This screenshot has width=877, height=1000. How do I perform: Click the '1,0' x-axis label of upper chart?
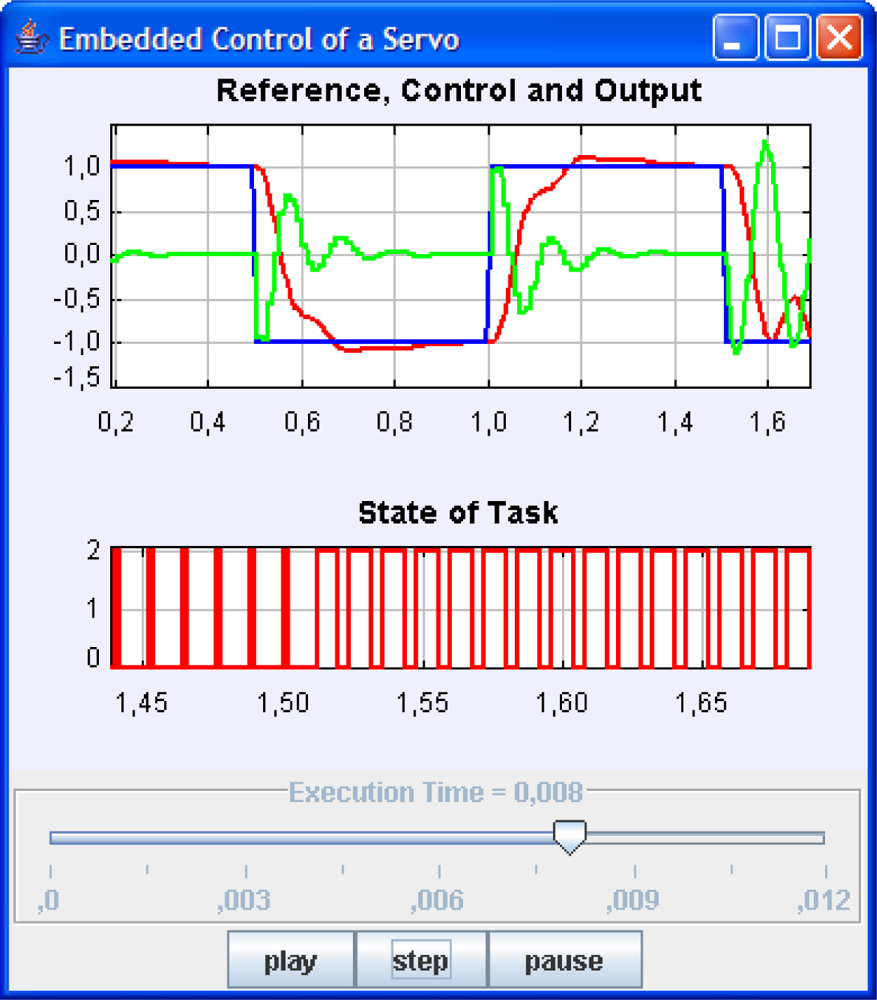tap(489, 422)
